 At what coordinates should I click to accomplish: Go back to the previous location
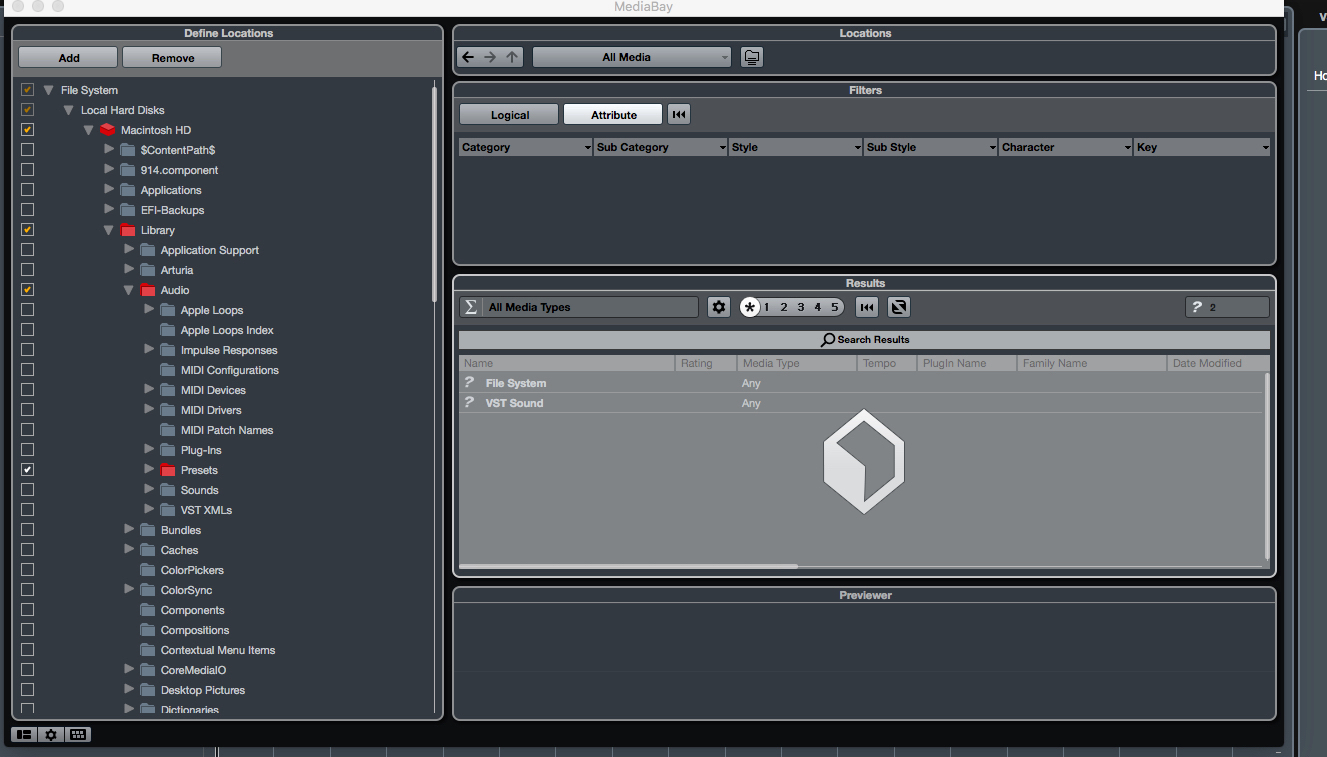tap(468, 57)
